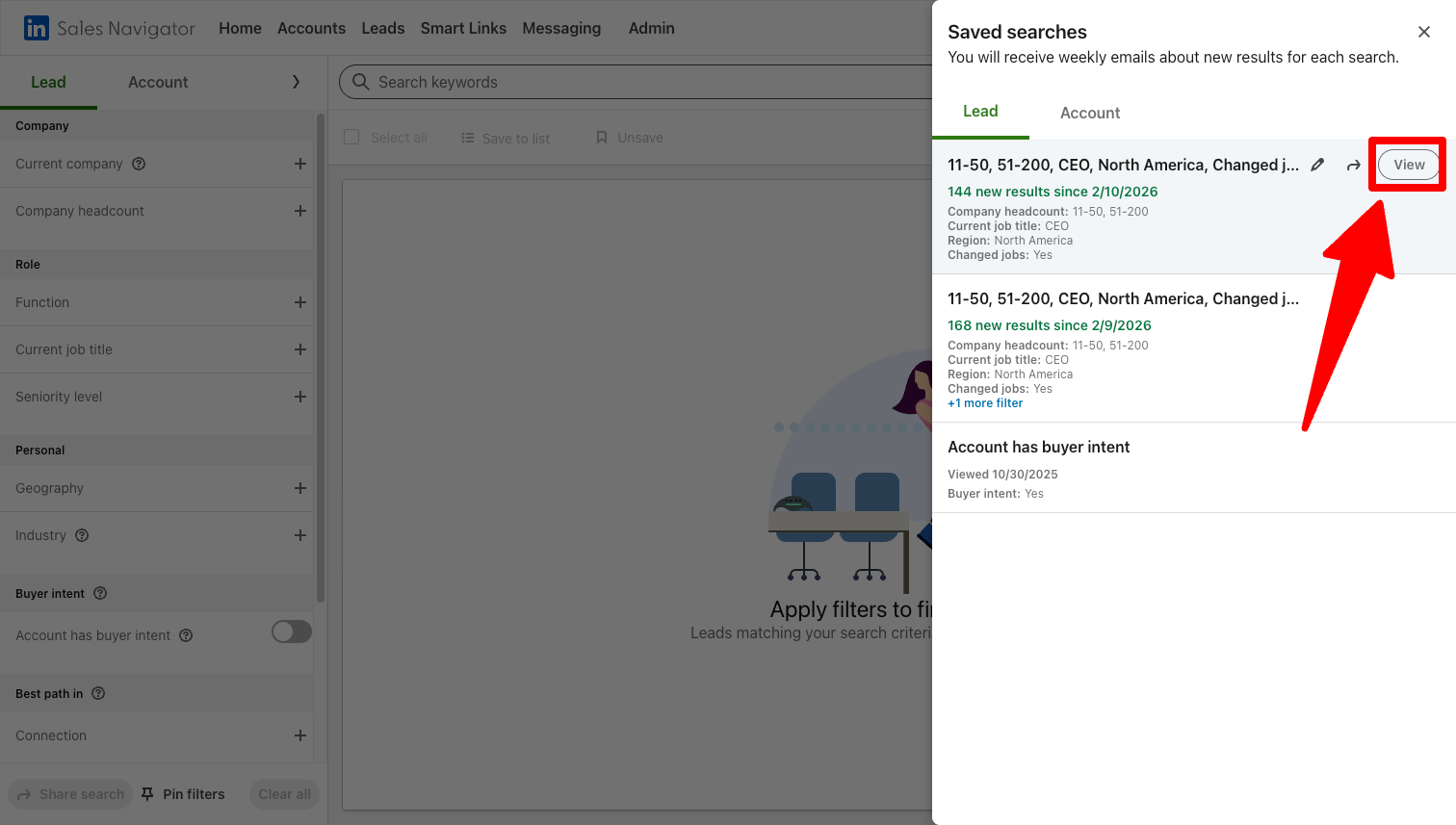Open Buyer intent heading help icon
Image resolution: width=1456 pixels, height=825 pixels.
click(x=100, y=593)
